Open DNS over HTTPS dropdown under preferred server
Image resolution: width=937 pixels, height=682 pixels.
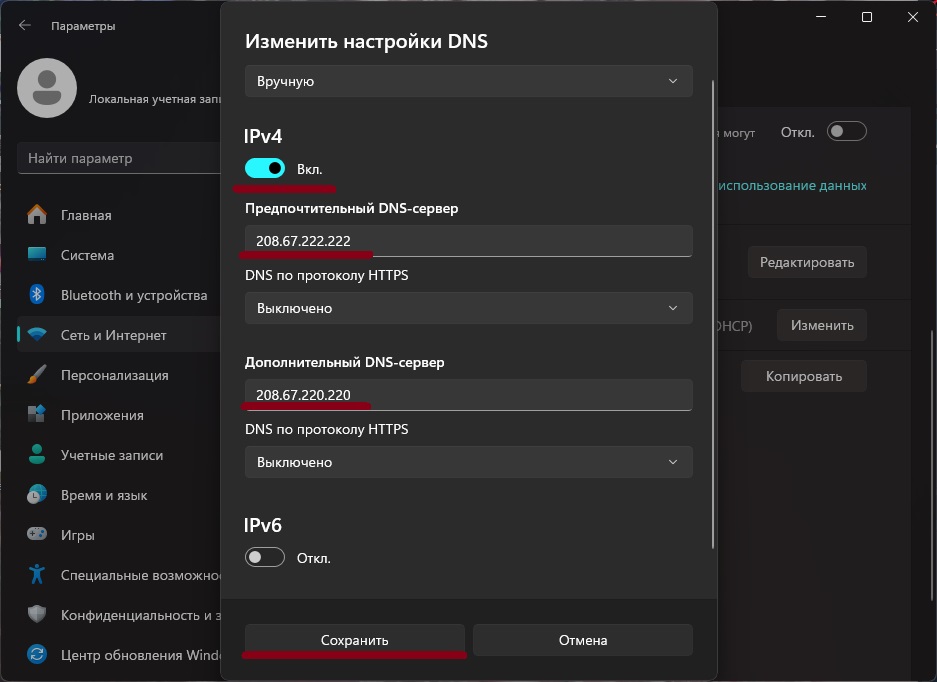468,308
